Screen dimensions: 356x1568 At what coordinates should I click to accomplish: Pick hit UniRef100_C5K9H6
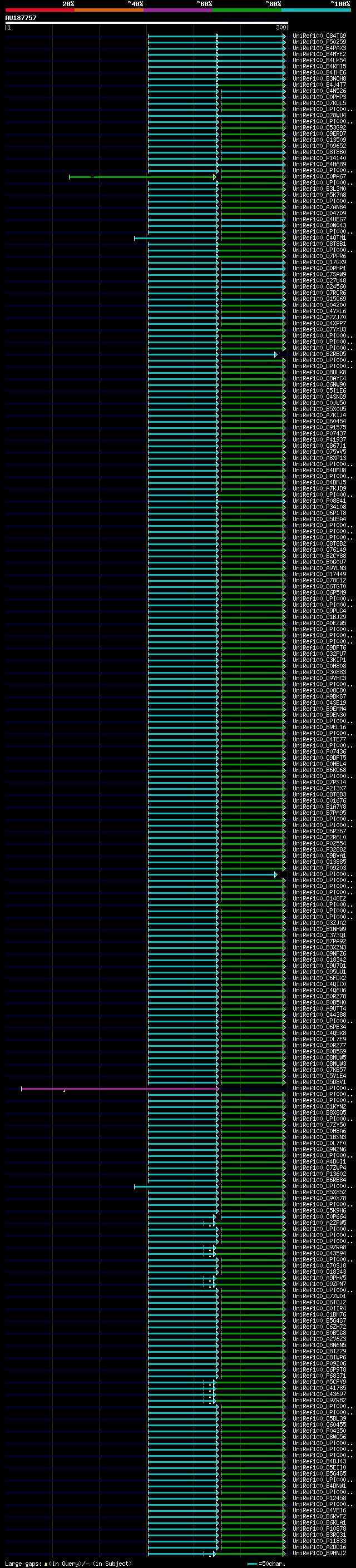click(x=319, y=1211)
